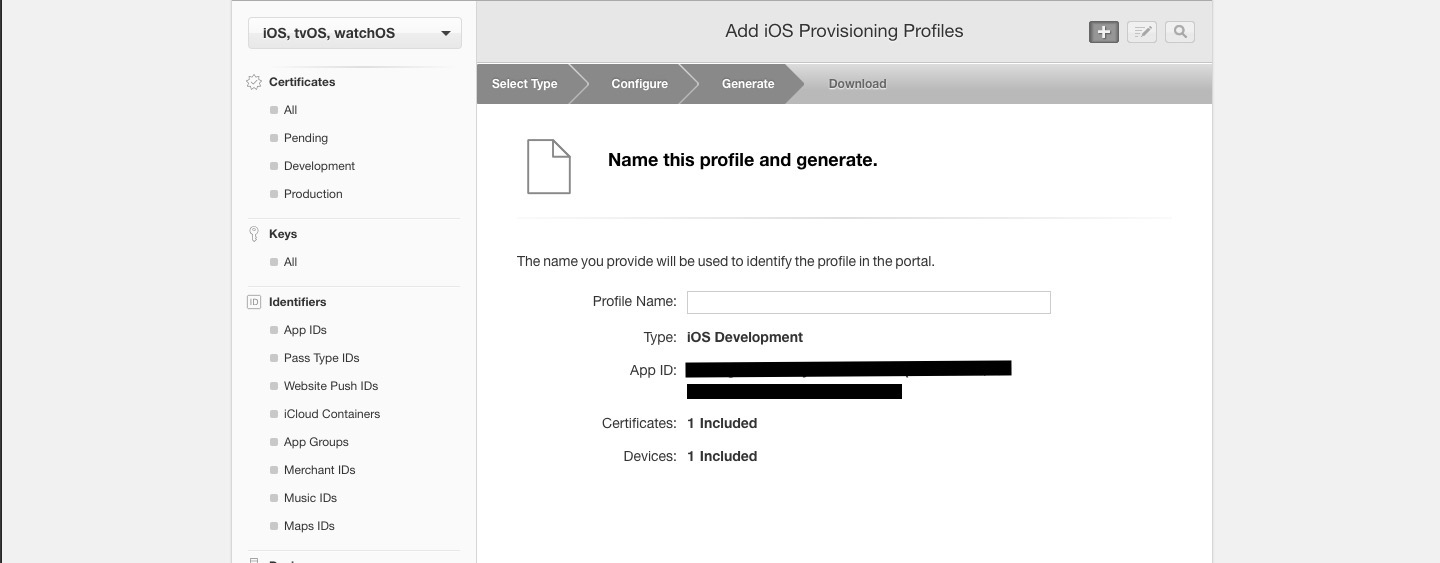Click the Add iOS Provisioning Profiles title

pos(844,31)
